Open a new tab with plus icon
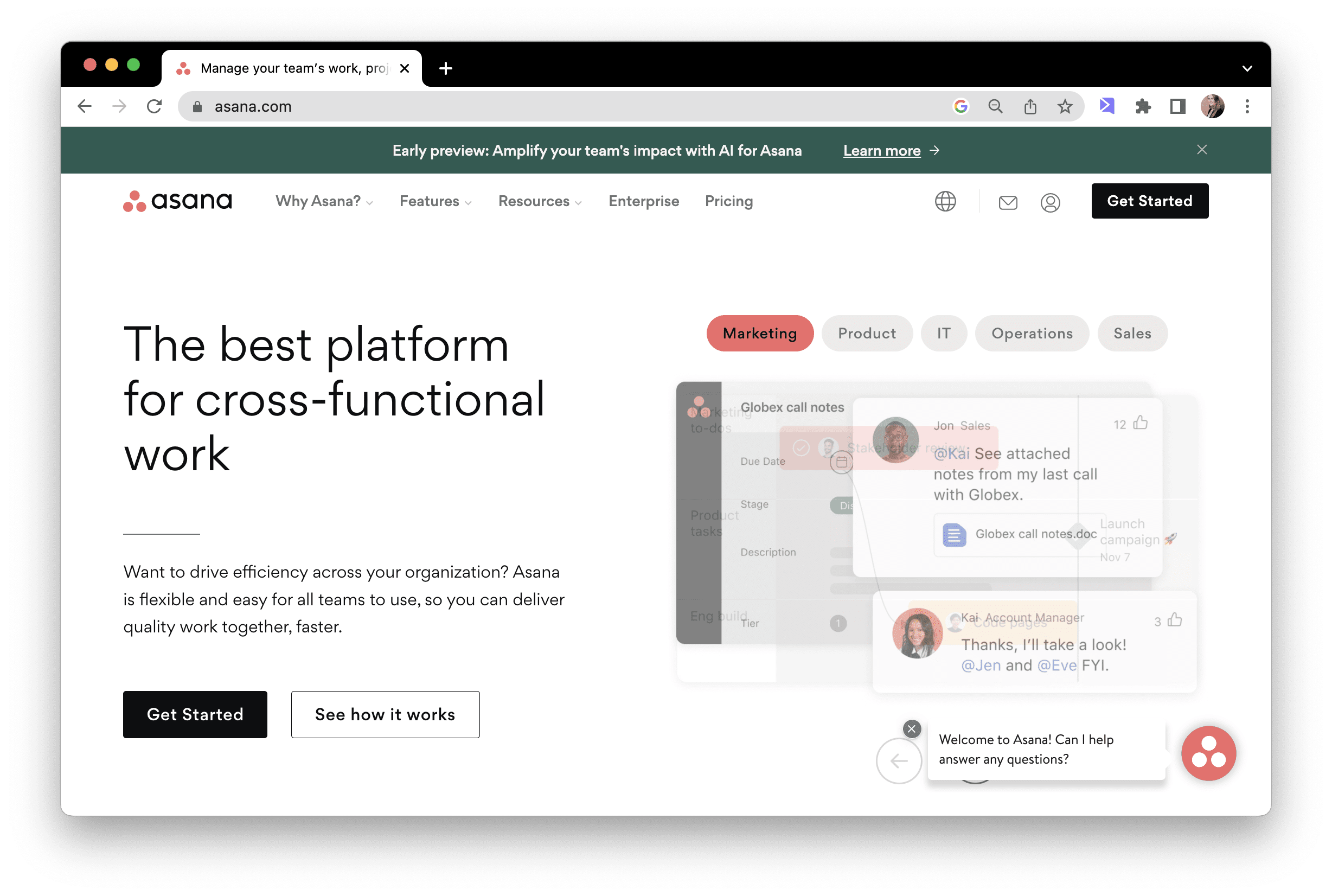This screenshot has width=1332, height=896. point(446,68)
